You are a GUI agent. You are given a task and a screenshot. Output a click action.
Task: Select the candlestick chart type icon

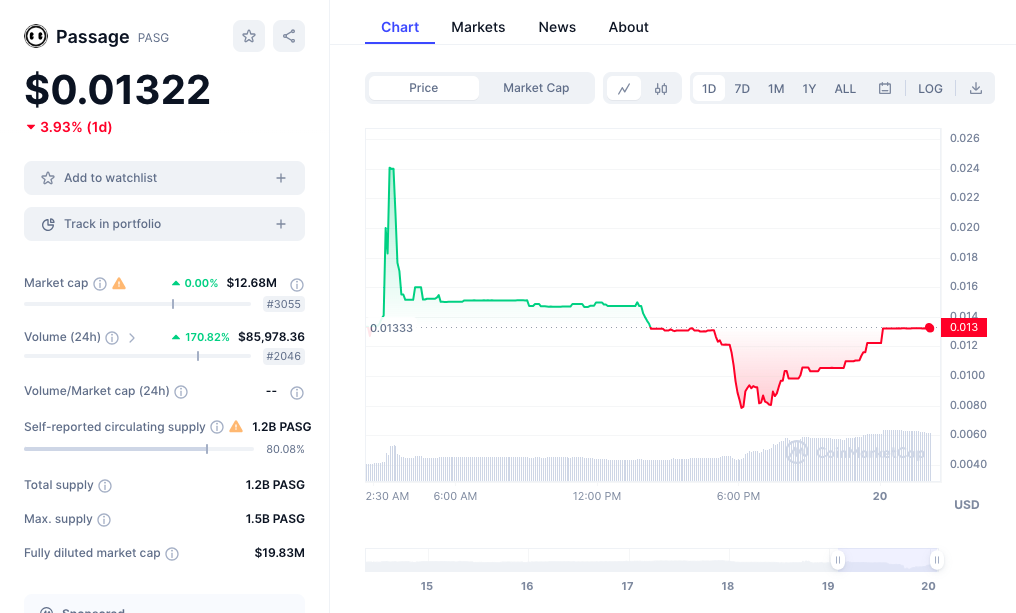[660, 88]
